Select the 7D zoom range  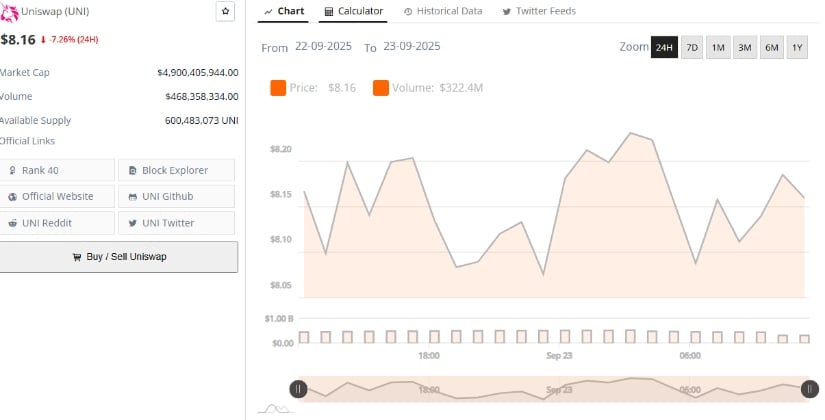692,47
